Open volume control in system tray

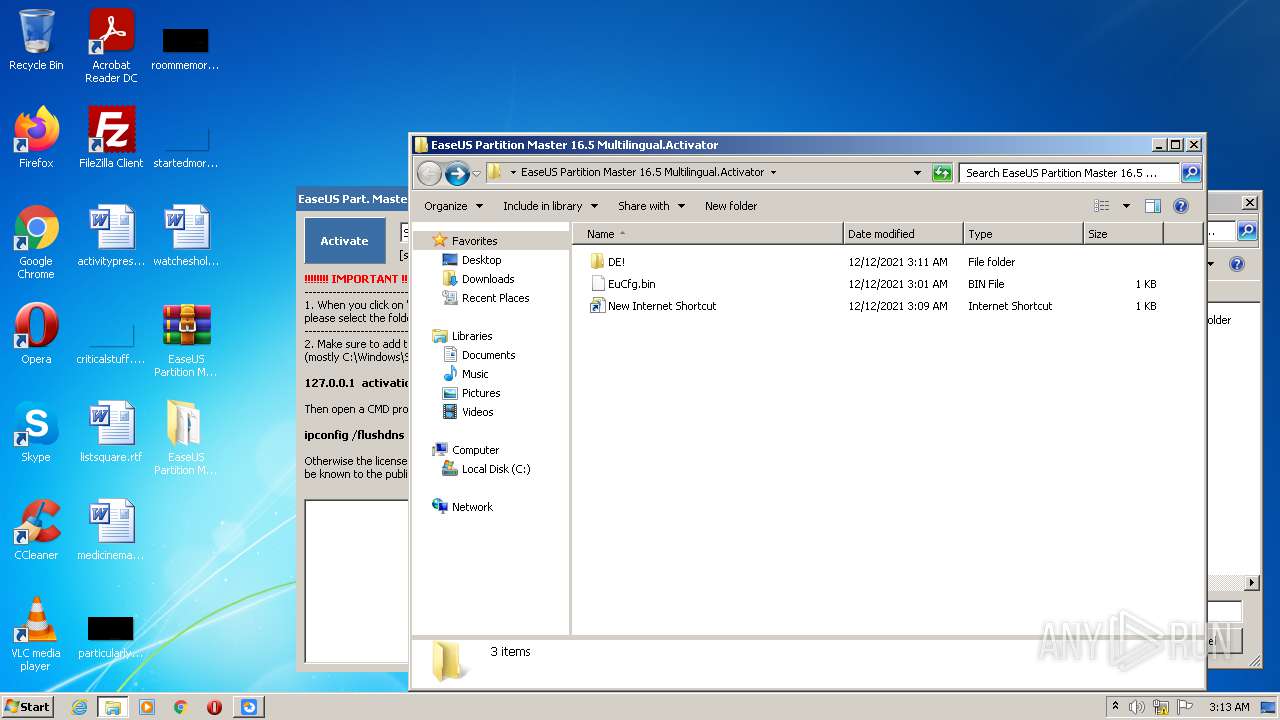click(x=1137, y=707)
